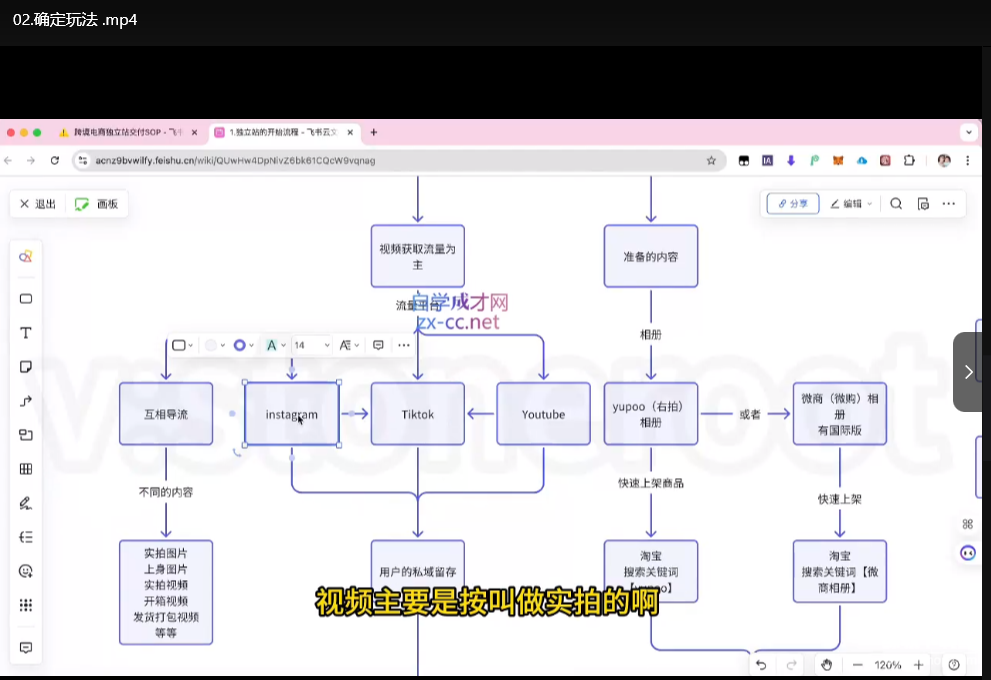Click the zoom in plus button

click(x=919, y=665)
